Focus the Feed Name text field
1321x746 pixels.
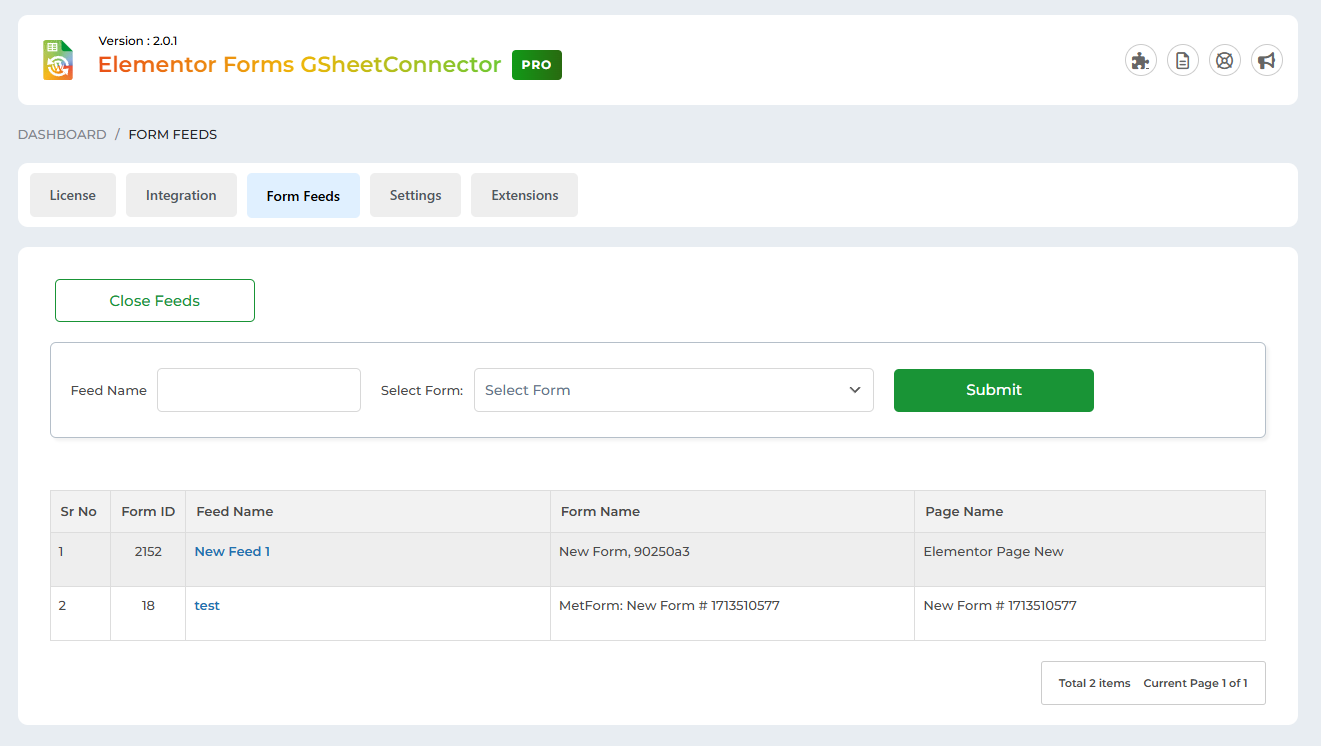click(258, 390)
